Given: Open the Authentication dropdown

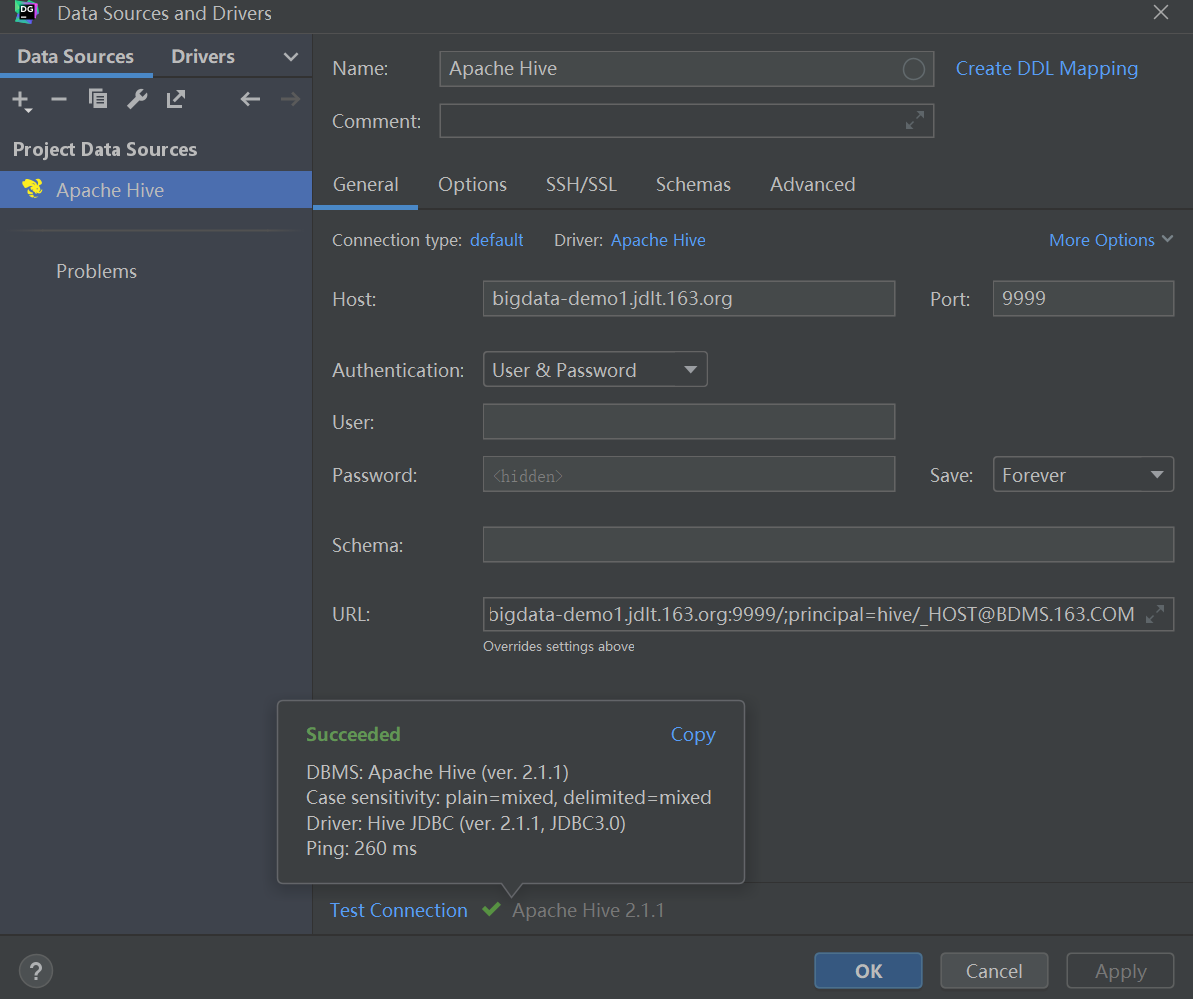Looking at the screenshot, I should [x=595, y=370].
